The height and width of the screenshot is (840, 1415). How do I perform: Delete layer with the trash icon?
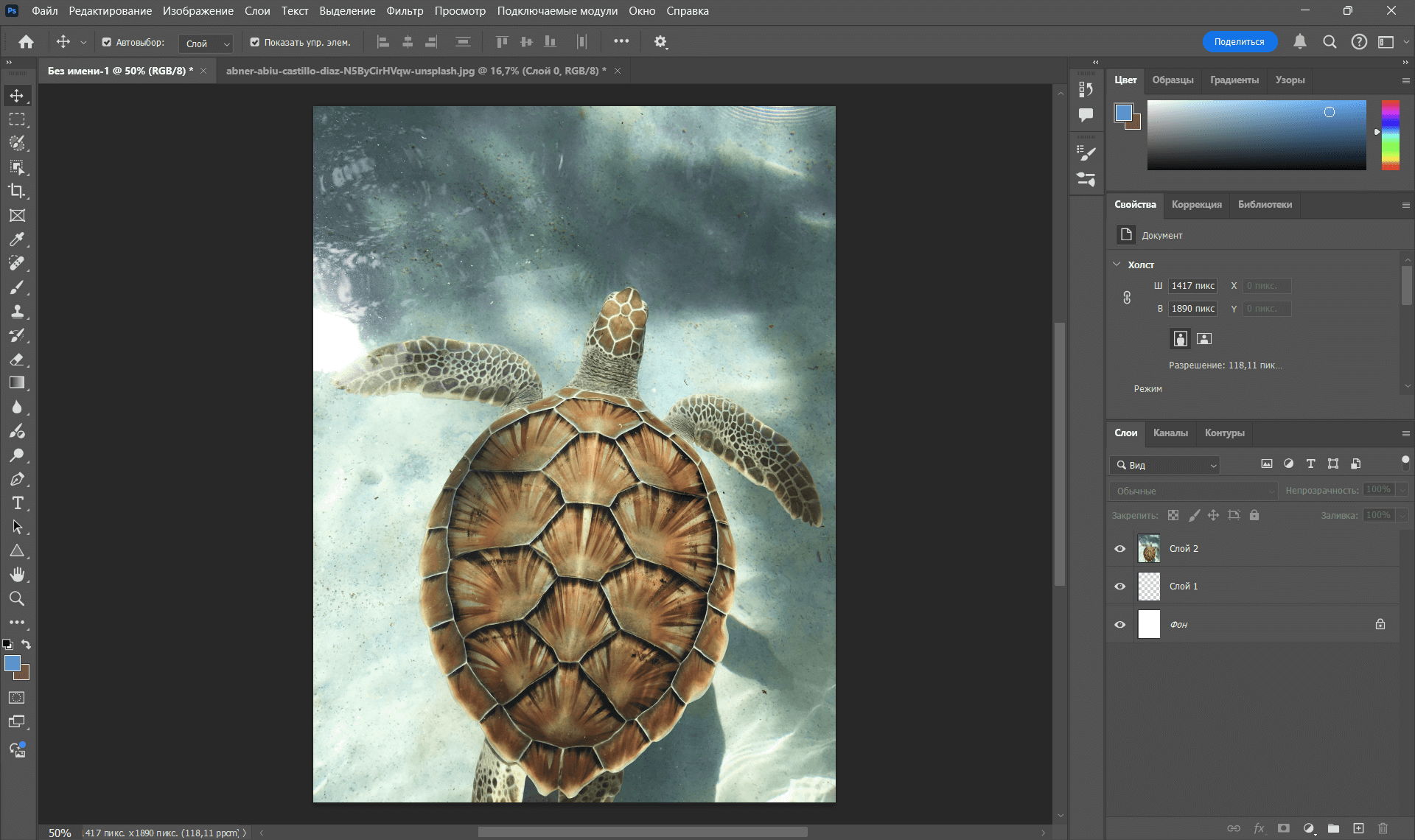[1383, 828]
